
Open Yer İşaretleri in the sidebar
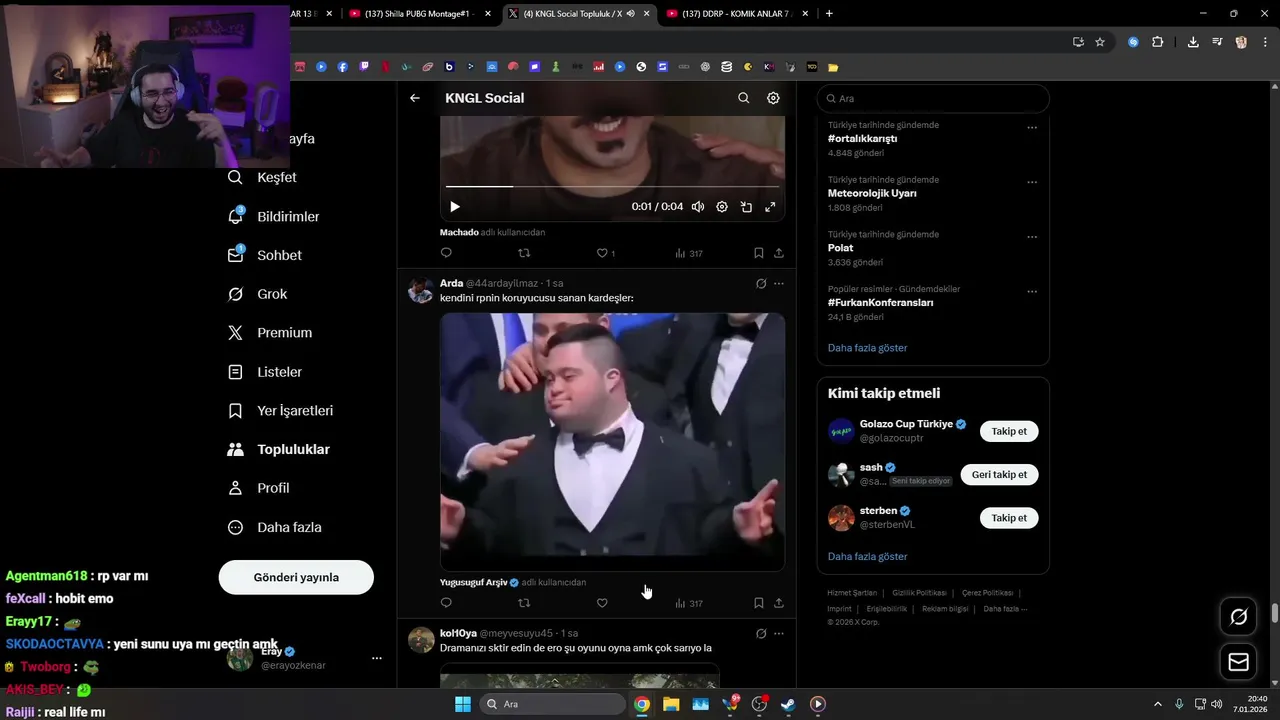[x=279, y=411]
